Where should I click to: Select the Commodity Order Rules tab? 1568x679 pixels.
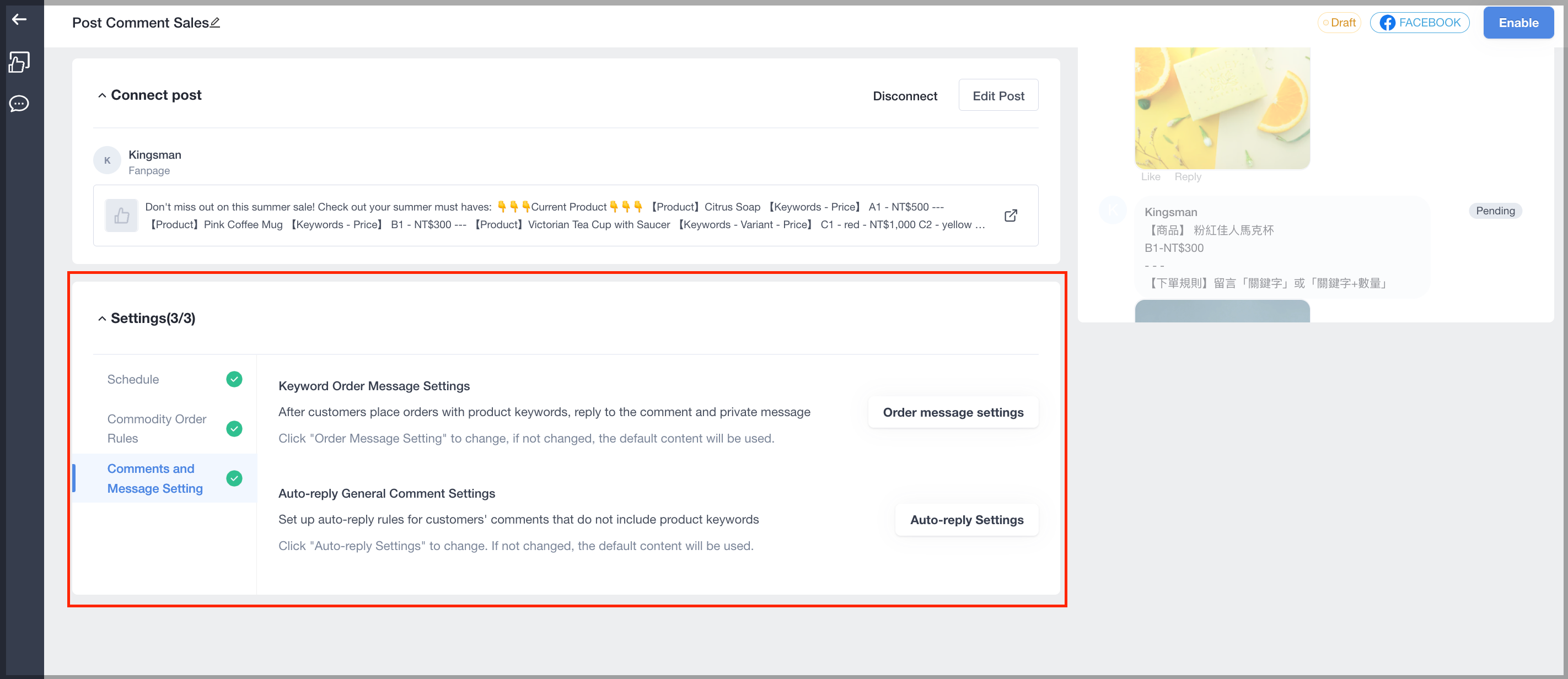click(165, 428)
